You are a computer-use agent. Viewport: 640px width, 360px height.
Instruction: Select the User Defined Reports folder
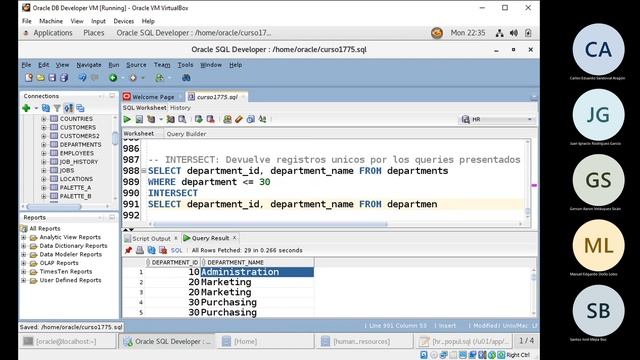point(70,280)
